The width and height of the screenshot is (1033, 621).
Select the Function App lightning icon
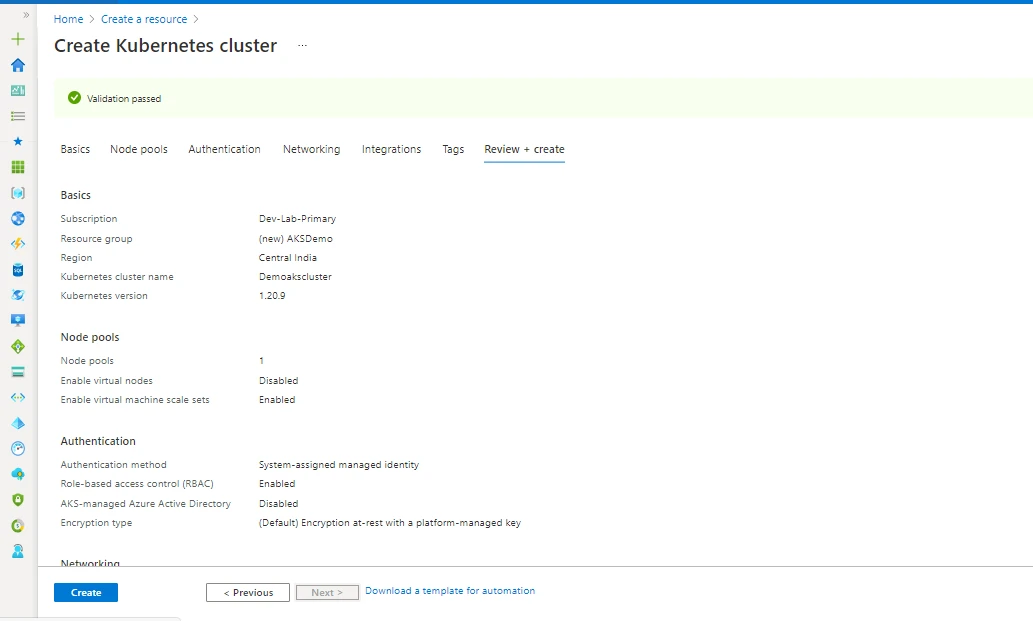pos(16,243)
